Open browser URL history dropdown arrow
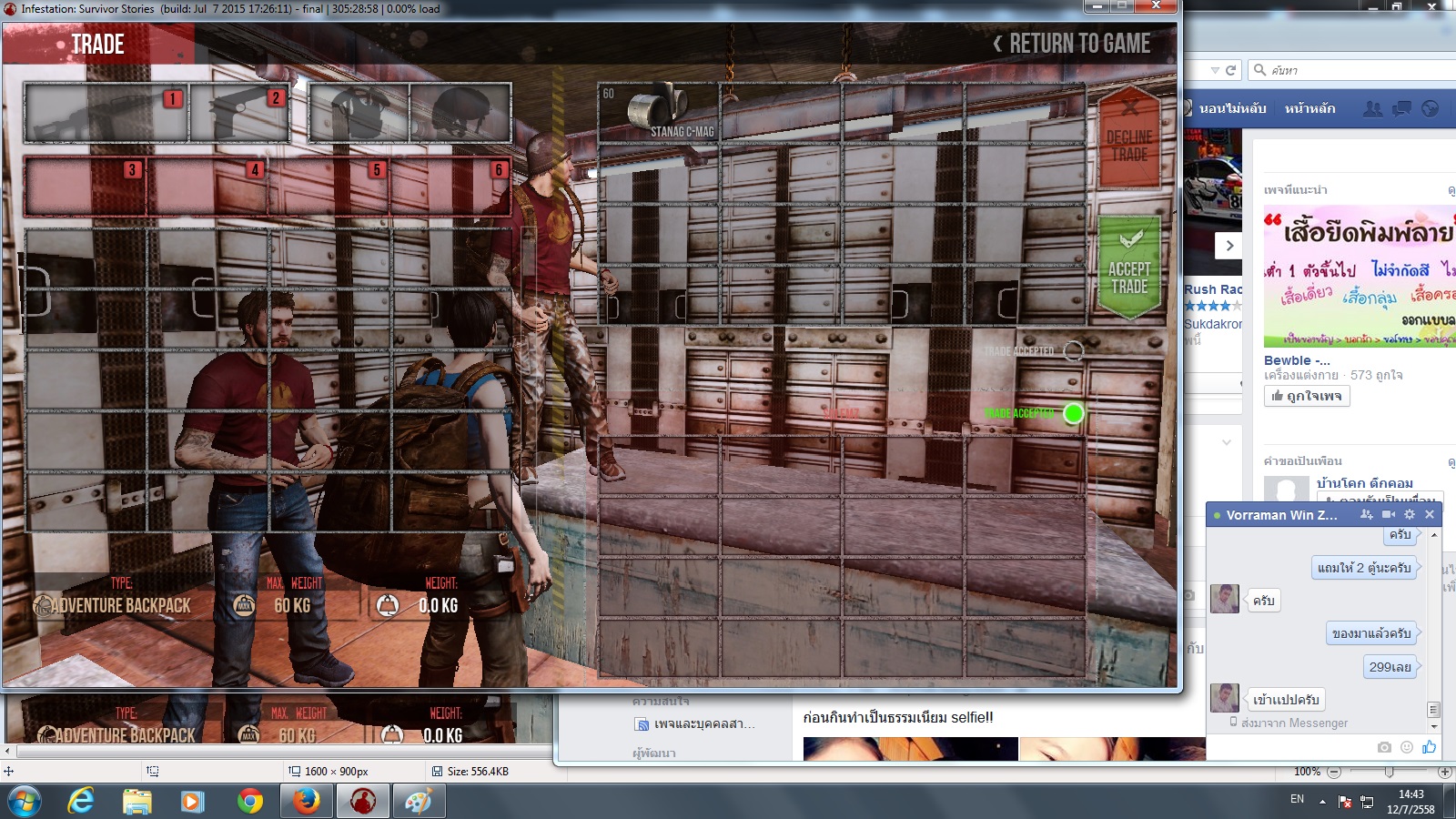 coord(1215,70)
